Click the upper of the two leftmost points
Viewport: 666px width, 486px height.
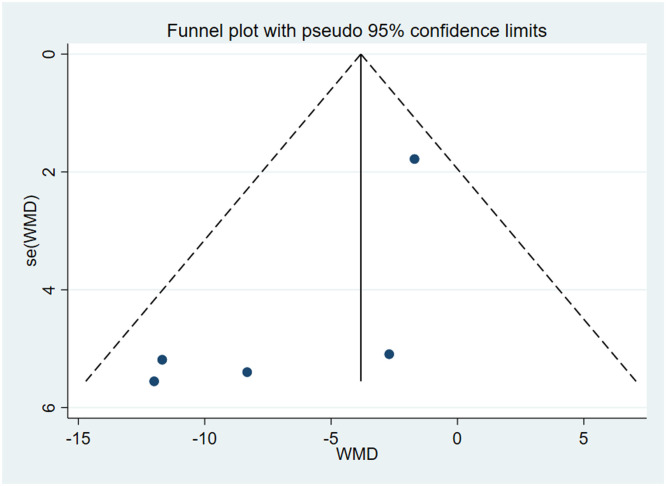(x=162, y=359)
